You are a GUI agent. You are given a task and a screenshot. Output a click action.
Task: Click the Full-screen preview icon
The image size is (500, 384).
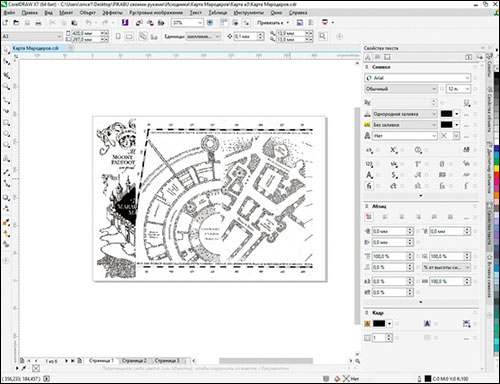(210, 23)
